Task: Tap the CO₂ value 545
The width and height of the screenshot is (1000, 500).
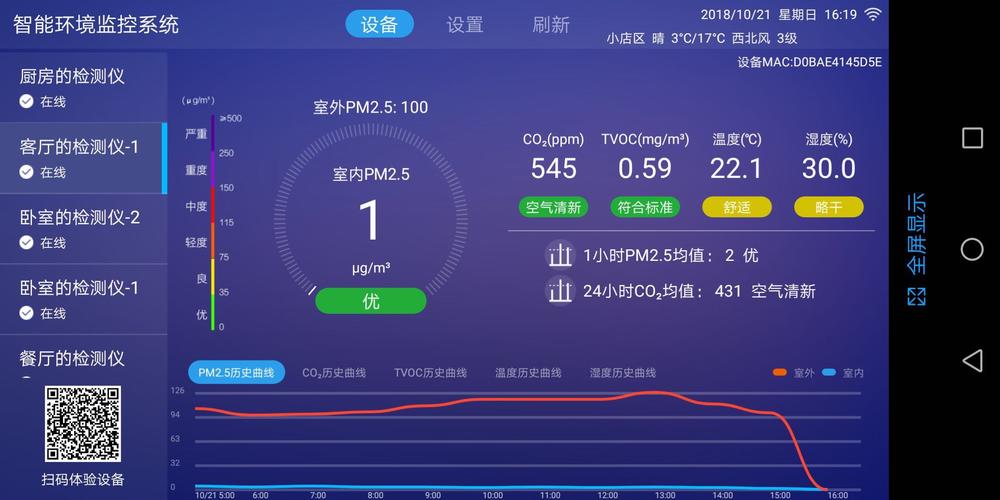Action: pos(554,168)
